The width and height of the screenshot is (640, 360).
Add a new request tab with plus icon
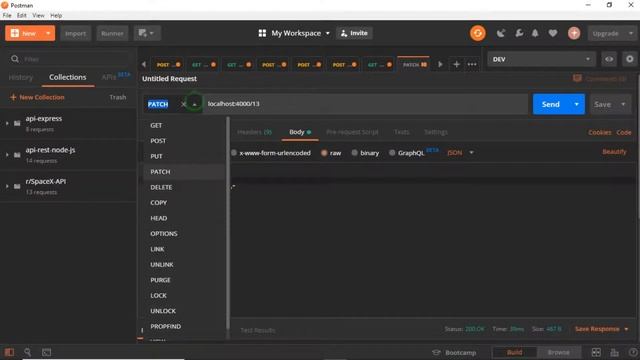point(456,64)
